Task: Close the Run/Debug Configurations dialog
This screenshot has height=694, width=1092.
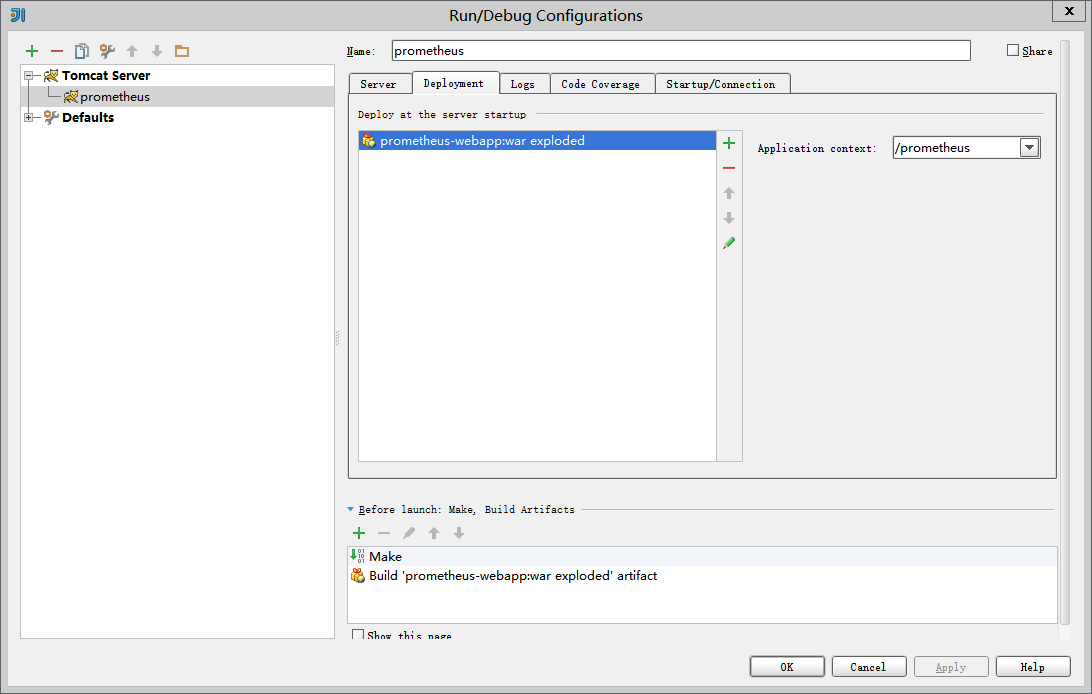Action: click(x=1069, y=11)
